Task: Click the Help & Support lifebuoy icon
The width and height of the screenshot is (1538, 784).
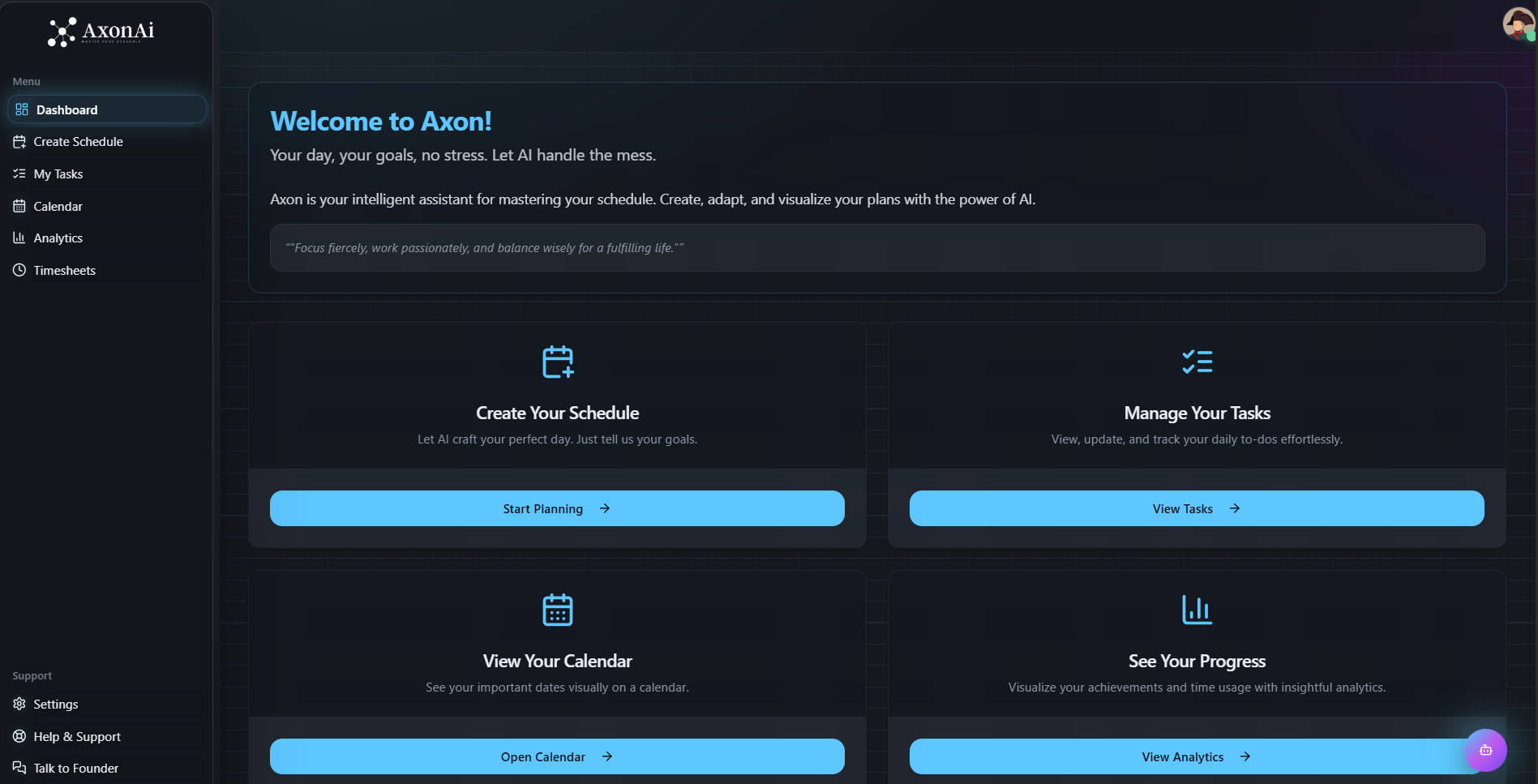Action: click(19, 736)
